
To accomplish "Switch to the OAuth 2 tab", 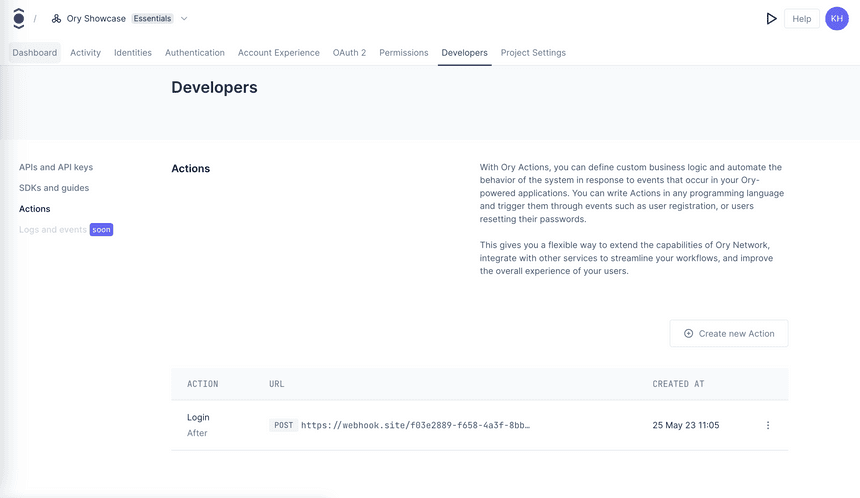I will (x=349, y=53).
